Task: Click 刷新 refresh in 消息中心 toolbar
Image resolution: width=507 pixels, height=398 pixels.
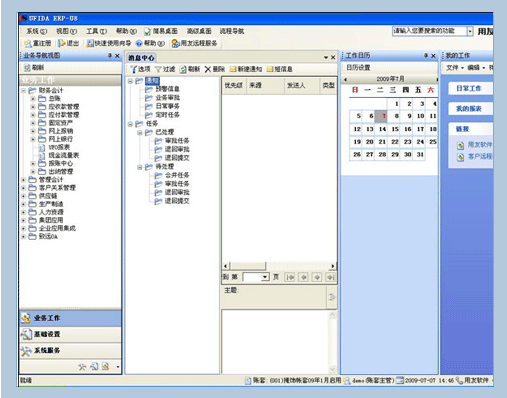Action: click(x=190, y=69)
